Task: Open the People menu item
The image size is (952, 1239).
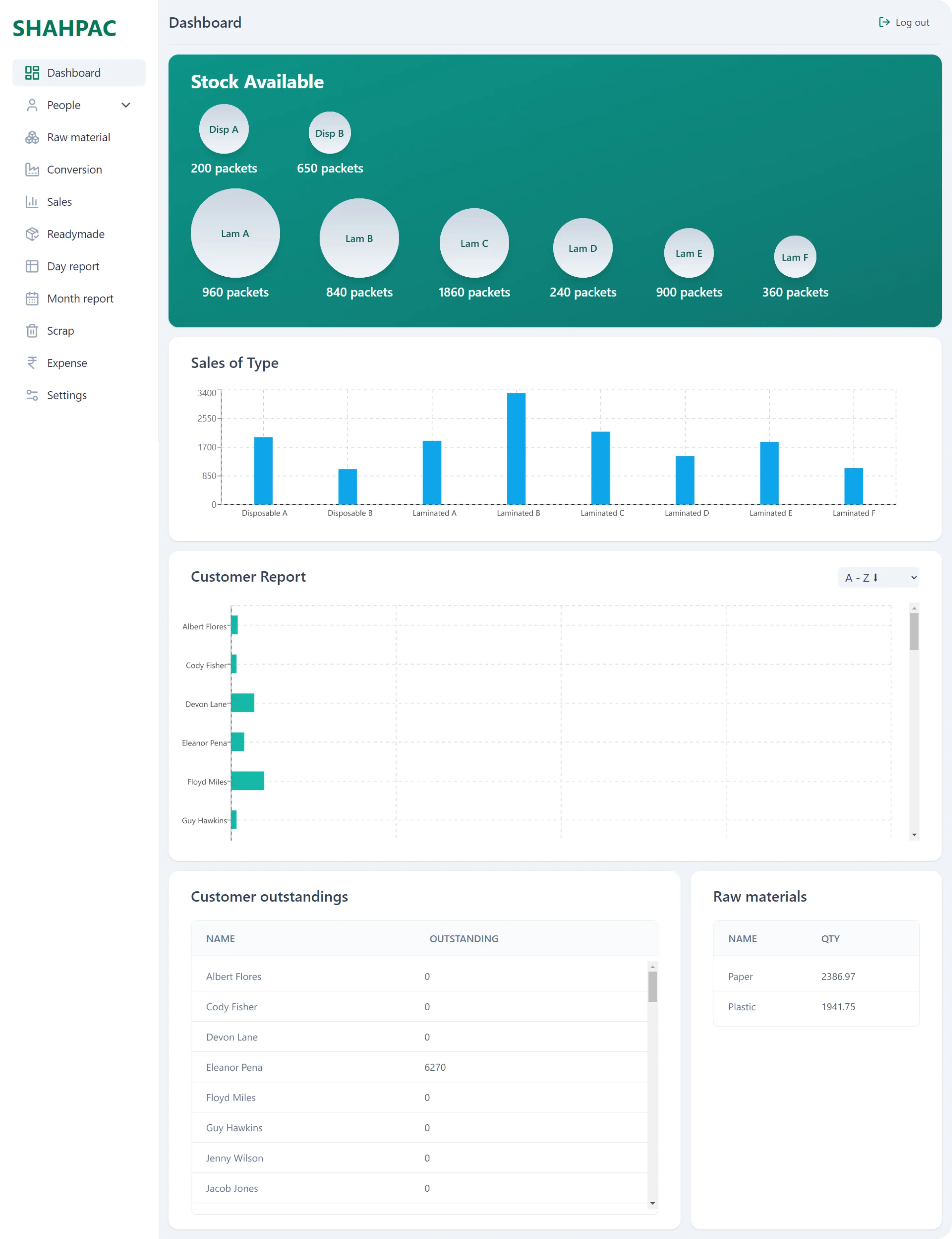Action: (63, 105)
